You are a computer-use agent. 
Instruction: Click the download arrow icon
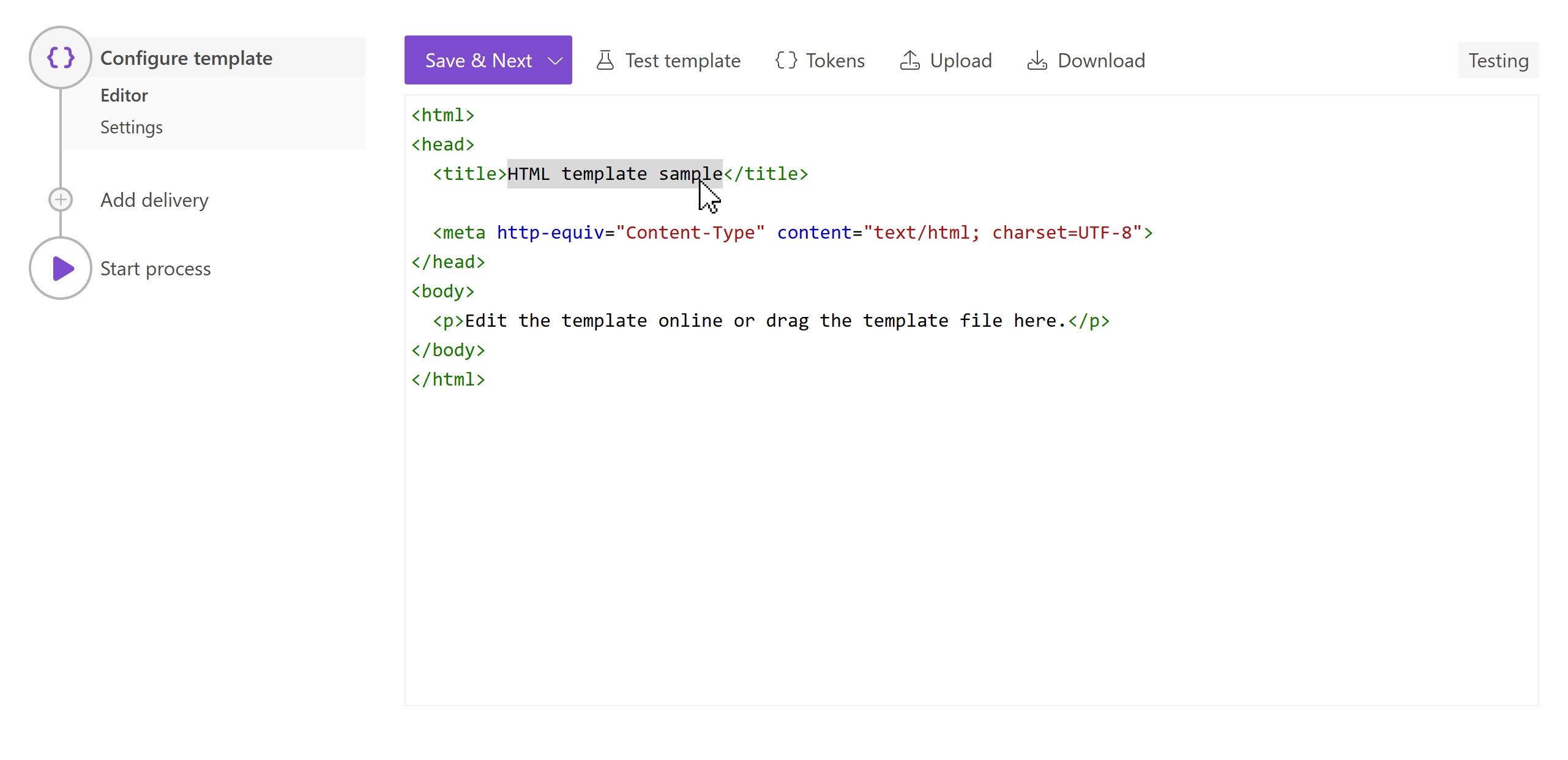pos(1037,60)
